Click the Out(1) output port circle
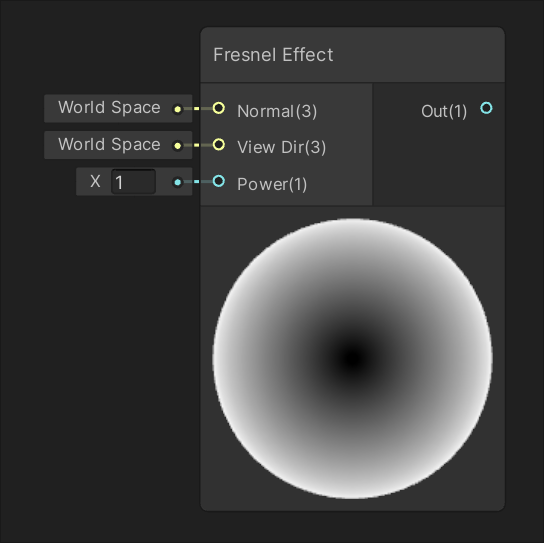The width and height of the screenshot is (544, 543). (486, 108)
